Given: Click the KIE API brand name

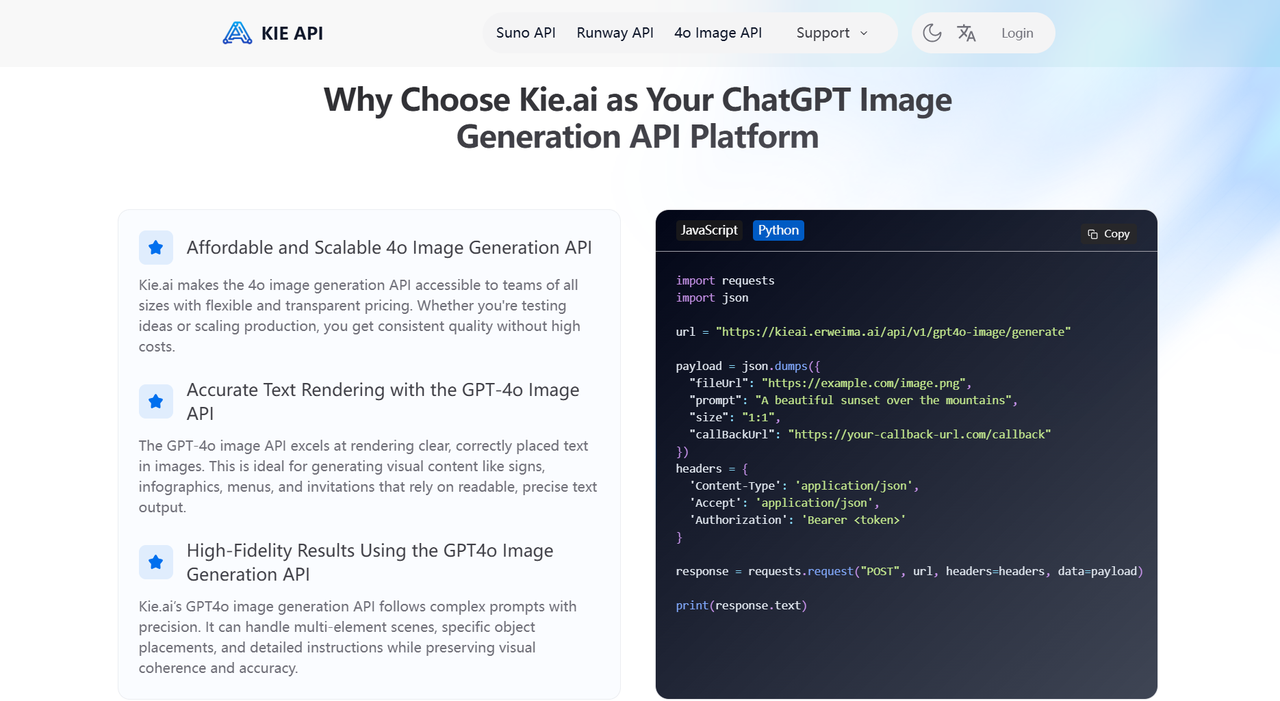Looking at the screenshot, I should tap(292, 33).
